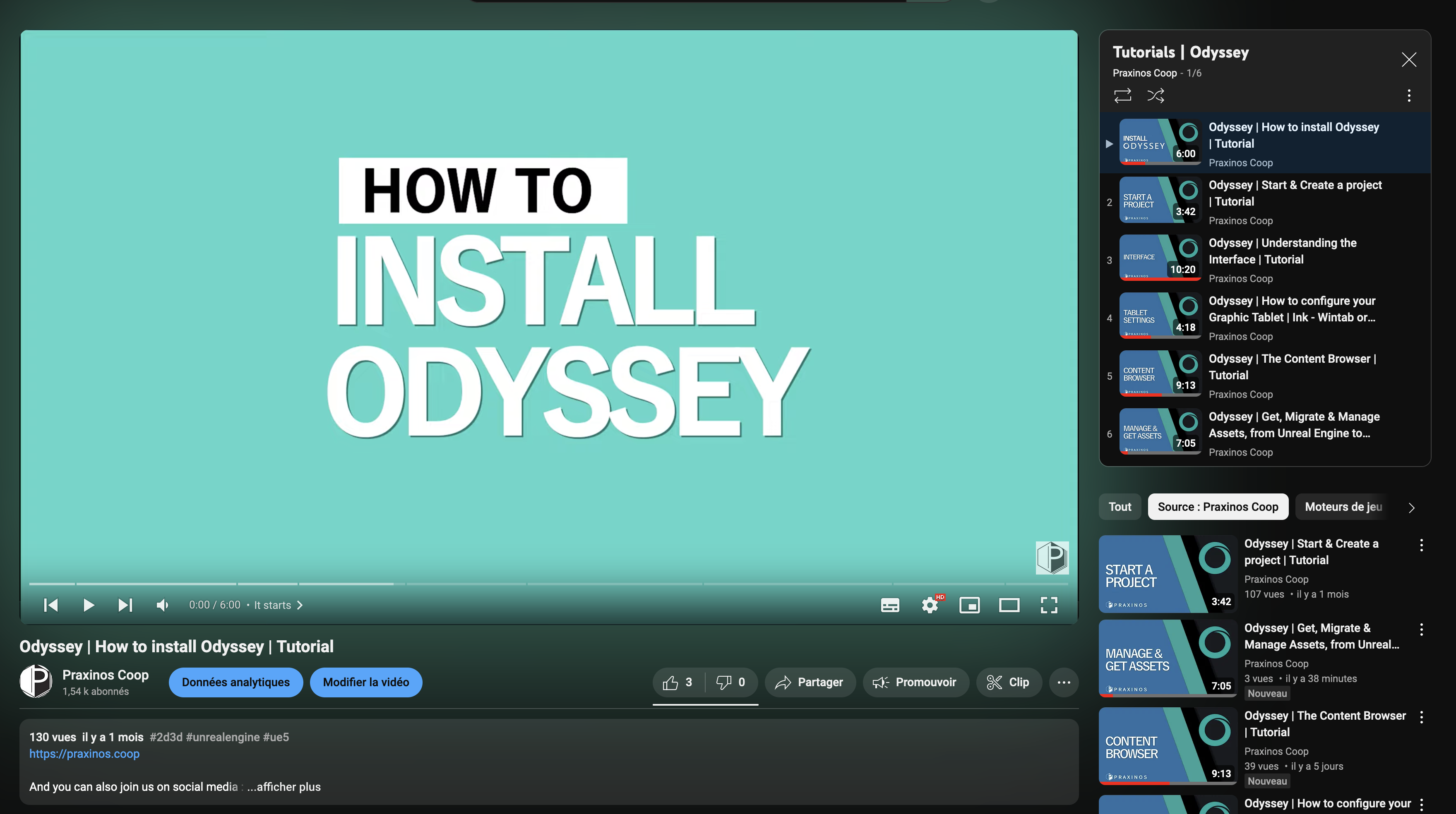1456x814 pixels.
Task: Open suggested title 'Get, Migrate & Manage Assets'
Action: pyautogui.click(x=1321, y=636)
